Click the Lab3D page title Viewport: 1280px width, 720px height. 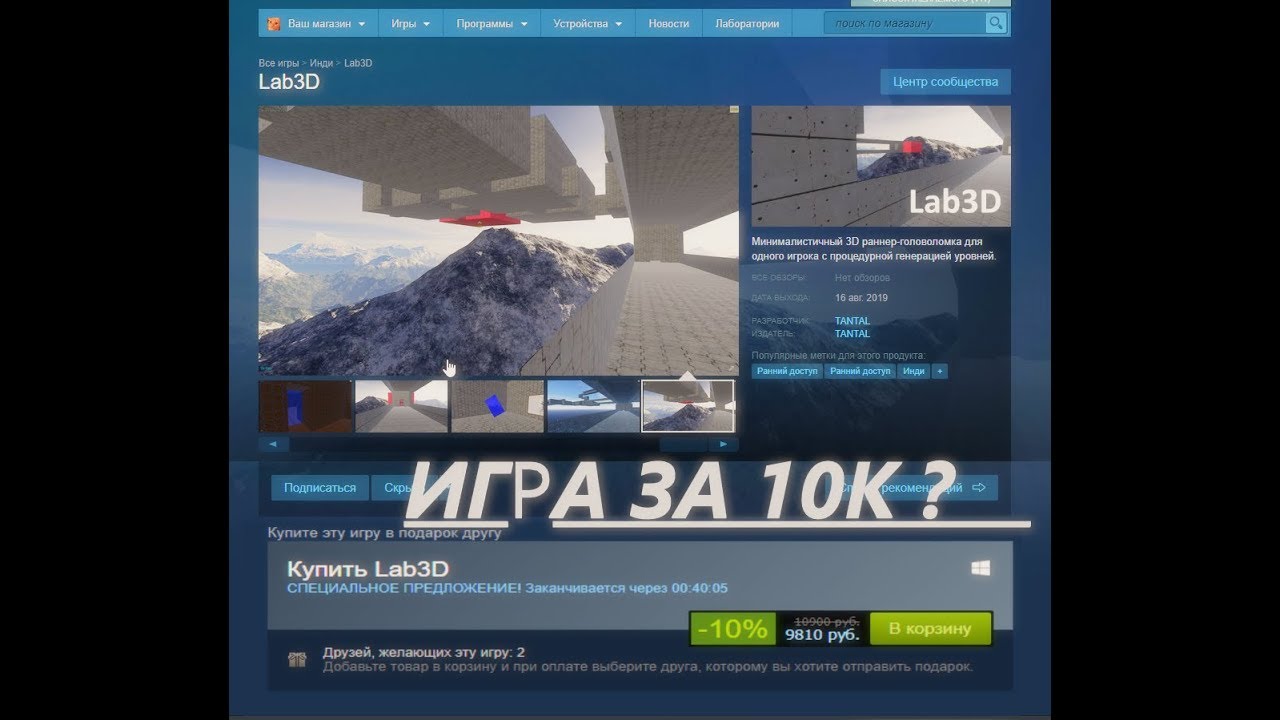pos(289,82)
